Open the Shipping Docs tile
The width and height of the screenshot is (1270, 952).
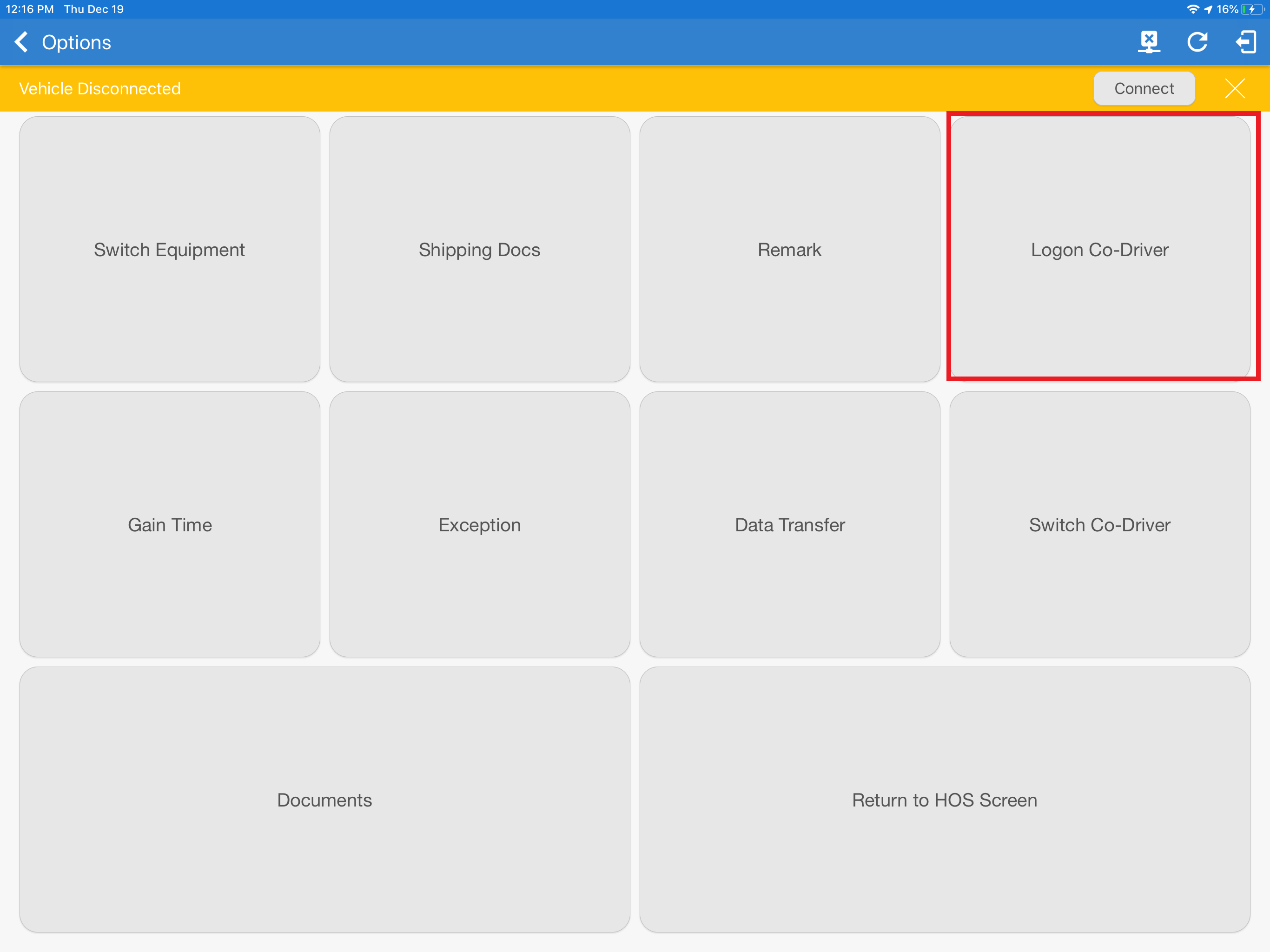point(479,249)
